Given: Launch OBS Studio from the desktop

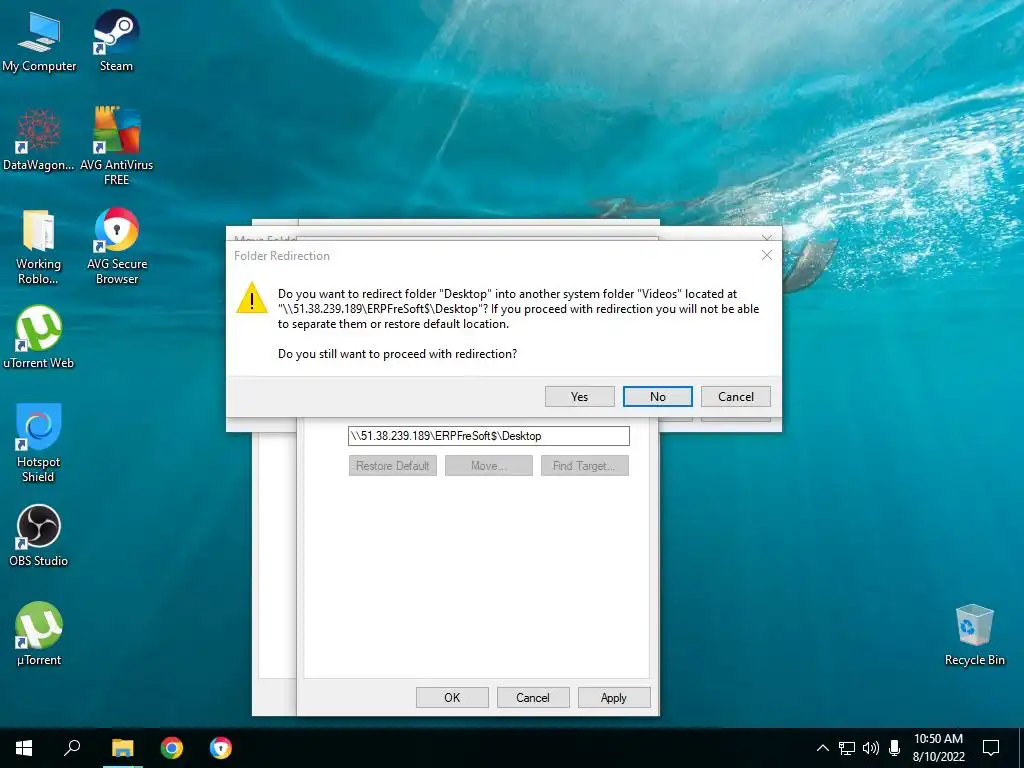Looking at the screenshot, I should click(39, 535).
